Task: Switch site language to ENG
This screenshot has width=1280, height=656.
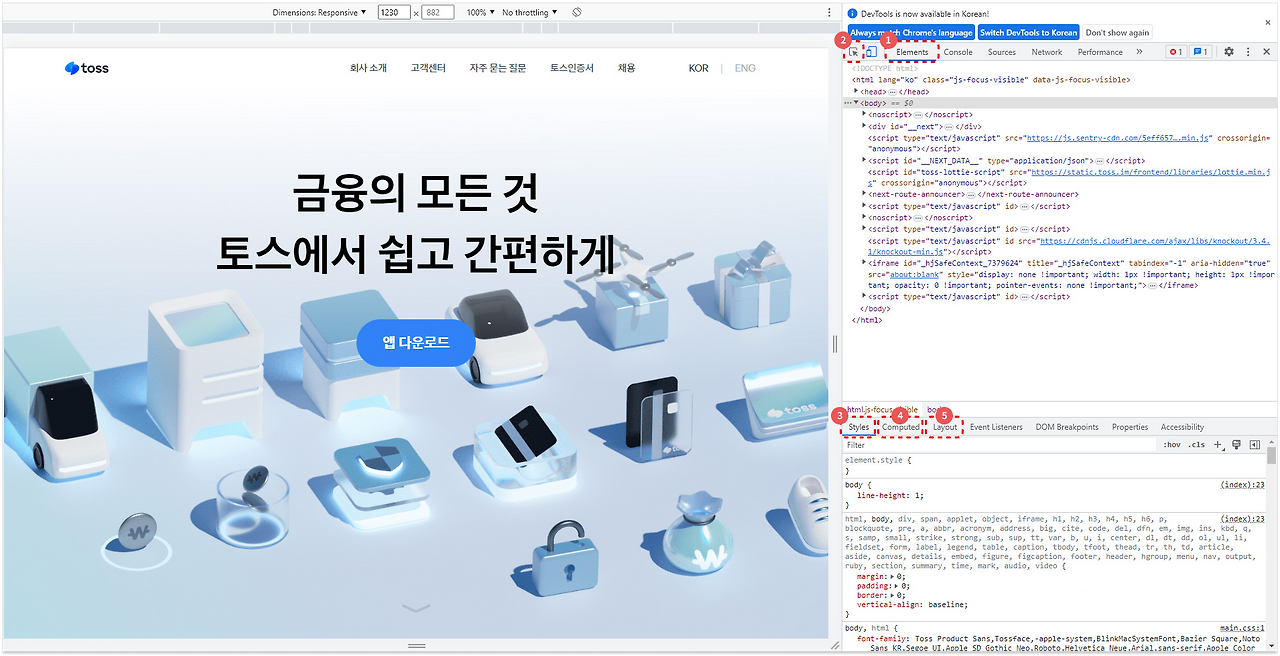Action: 745,68
